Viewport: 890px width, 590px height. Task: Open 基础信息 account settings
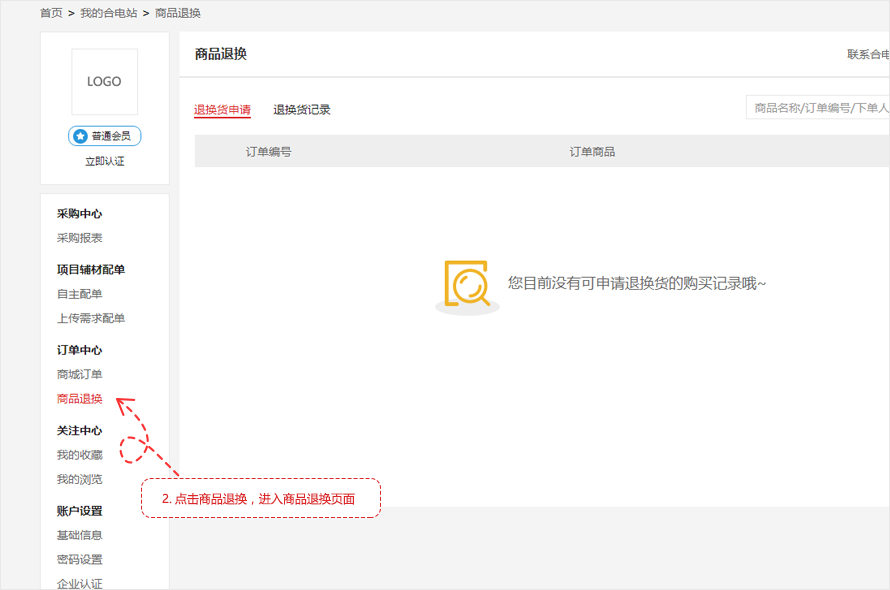80,535
